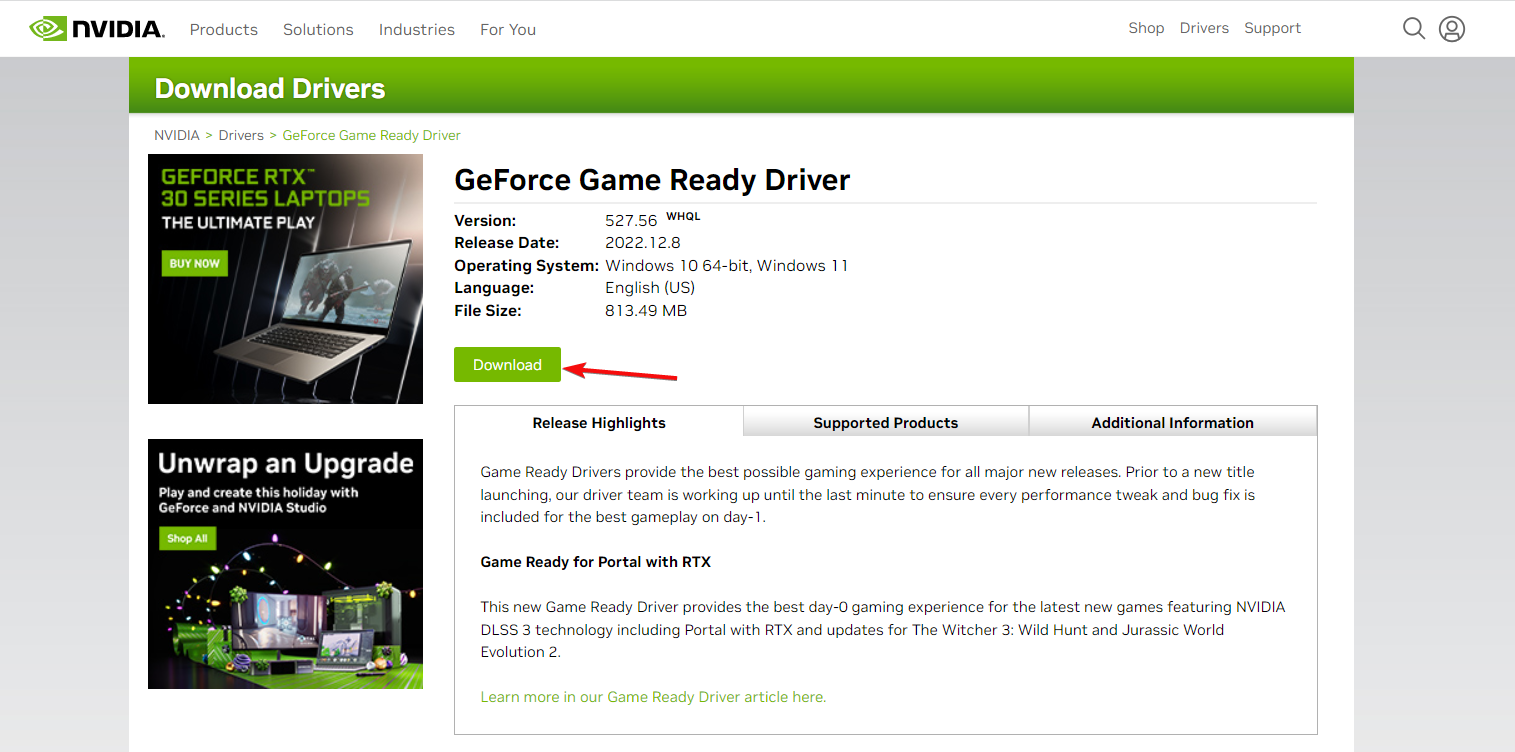The height and width of the screenshot is (752, 1515).
Task: Open the Industries menu
Action: 416,30
